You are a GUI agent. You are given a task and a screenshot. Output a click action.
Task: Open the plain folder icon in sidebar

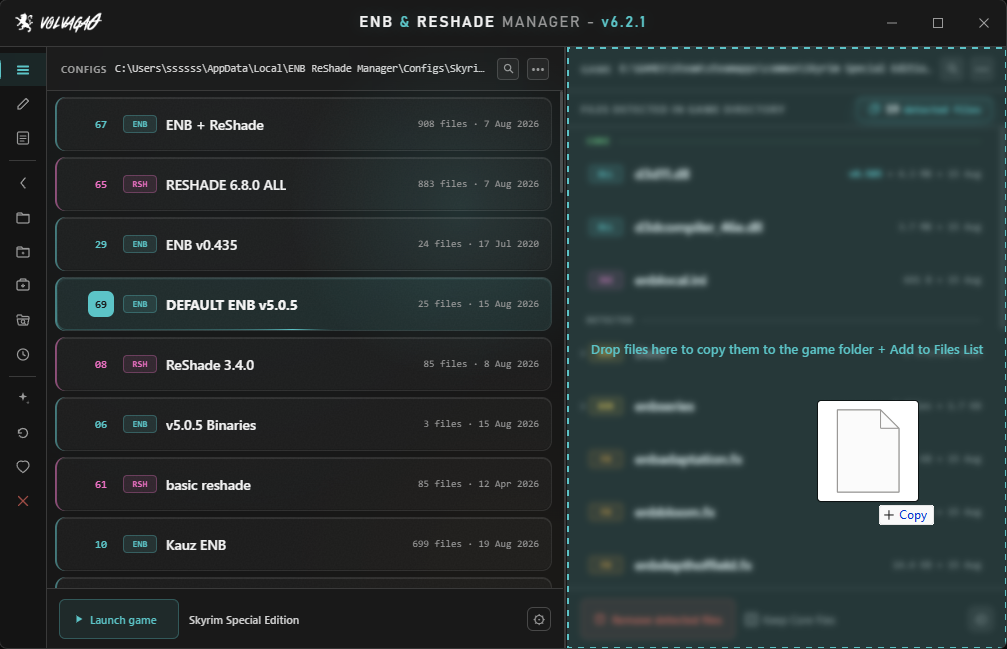click(22, 218)
